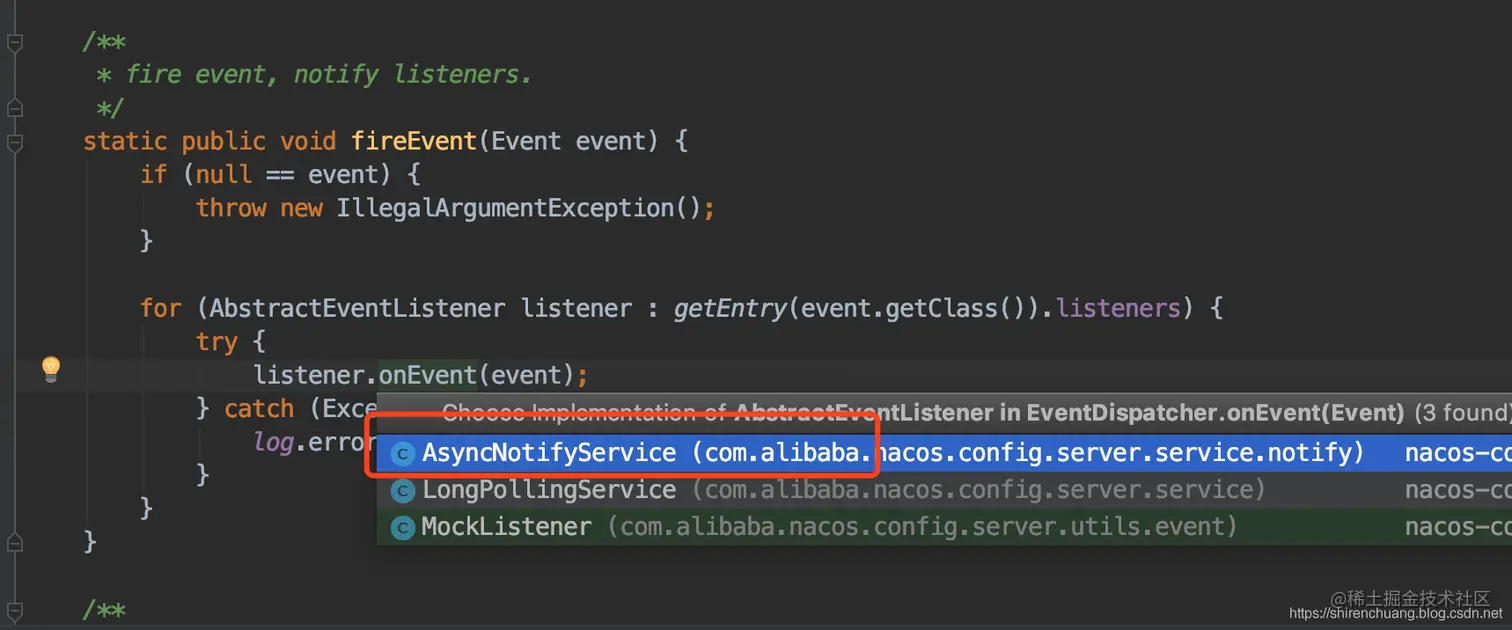Click the package name beside MockListener
Screen dimensions: 1512x630
click(x=922, y=526)
